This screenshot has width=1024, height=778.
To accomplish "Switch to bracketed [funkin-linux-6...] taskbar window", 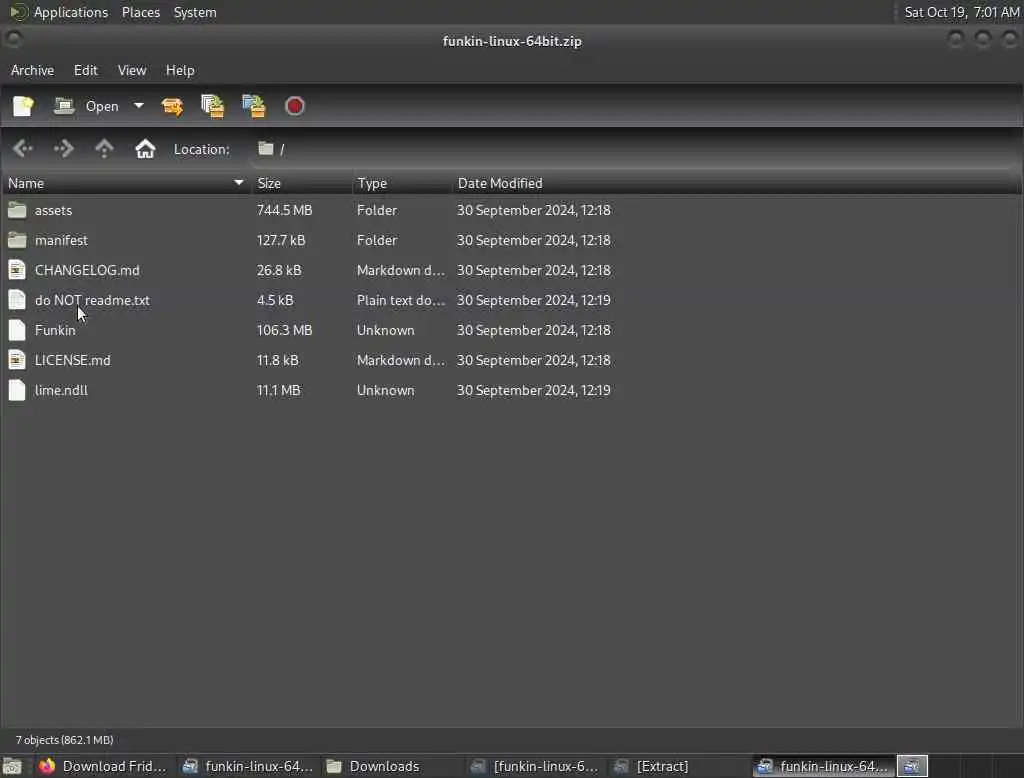I will click(536, 766).
